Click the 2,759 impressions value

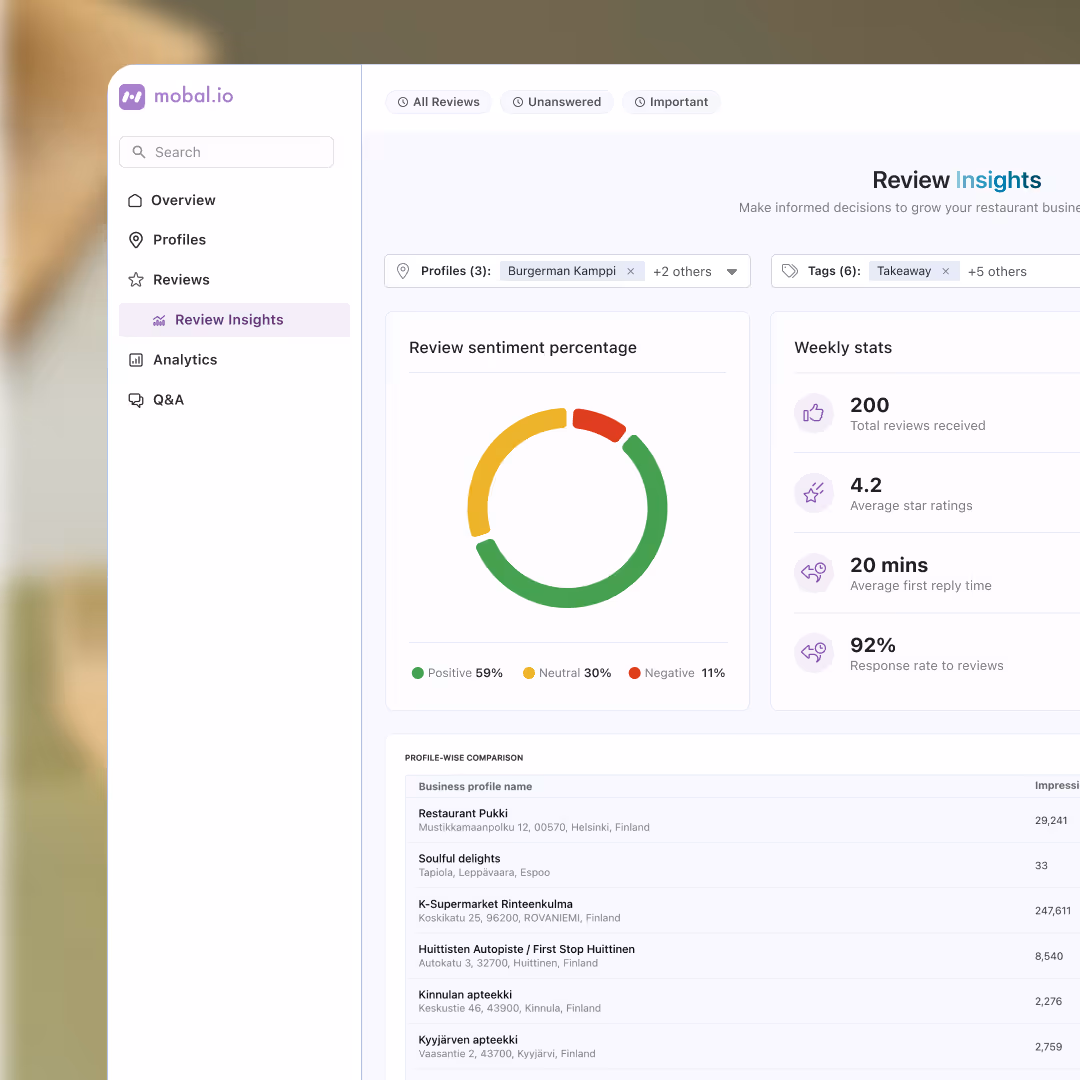(x=1048, y=1047)
